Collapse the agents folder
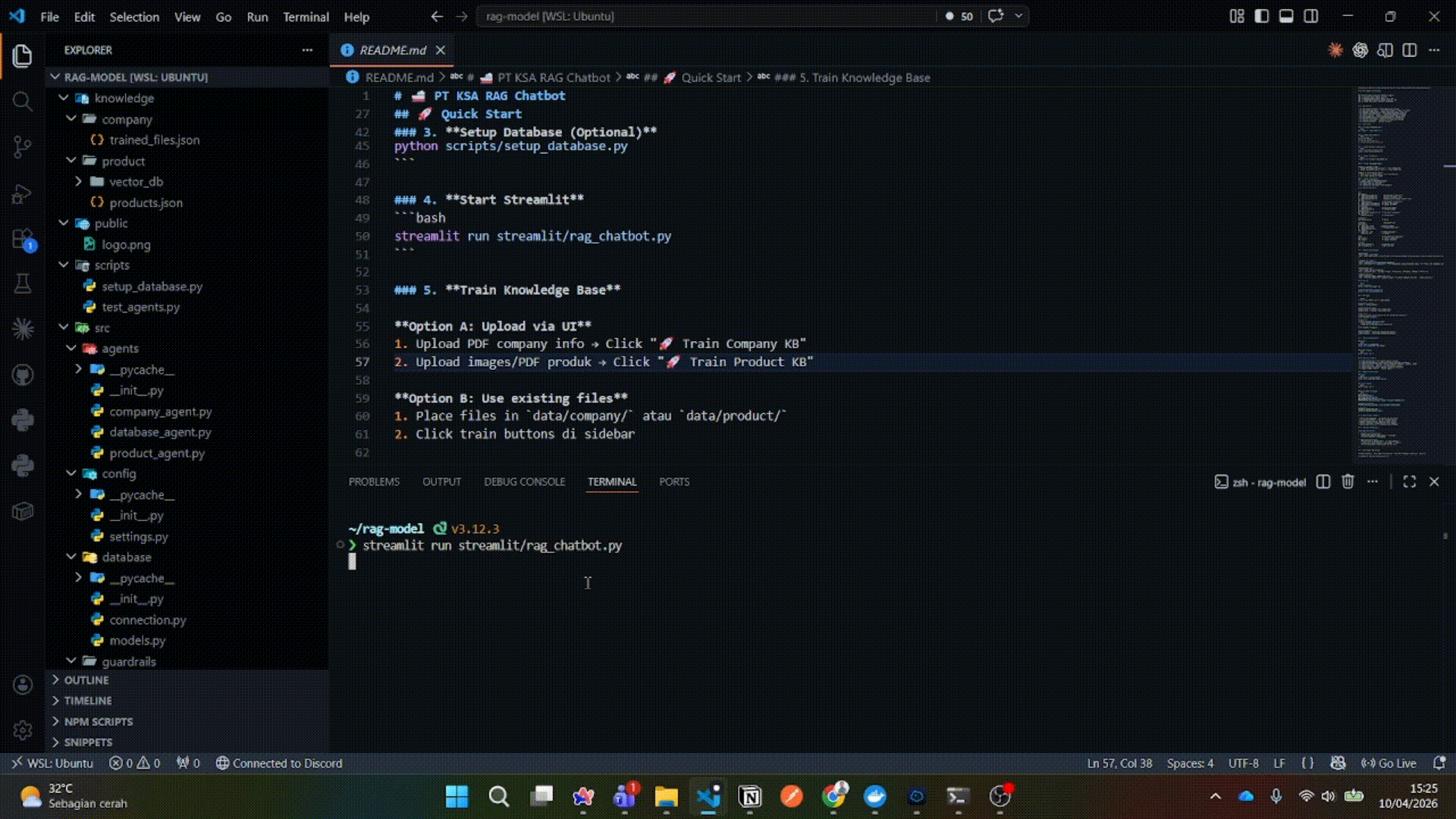Viewport: 1456px width, 819px height. click(x=120, y=349)
